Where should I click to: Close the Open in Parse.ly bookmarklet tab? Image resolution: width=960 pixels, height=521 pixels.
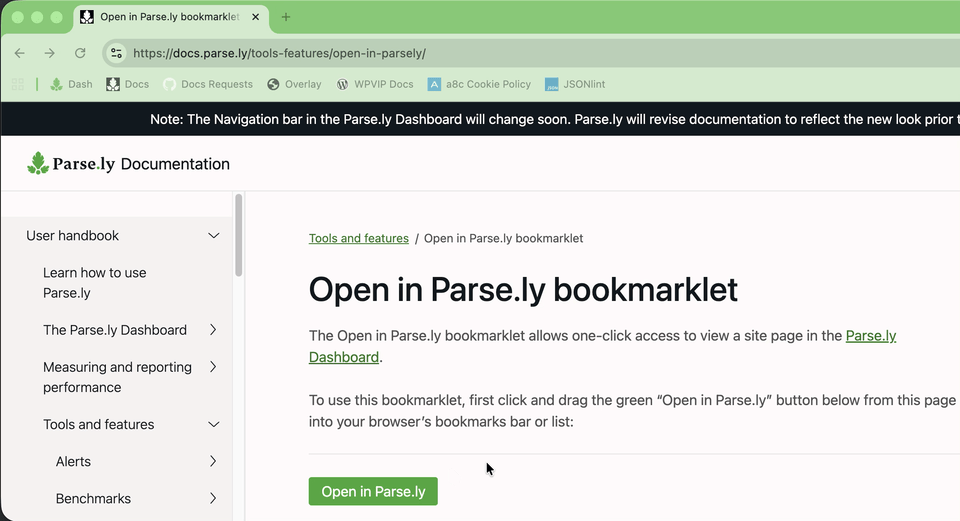click(x=254, y=17)
